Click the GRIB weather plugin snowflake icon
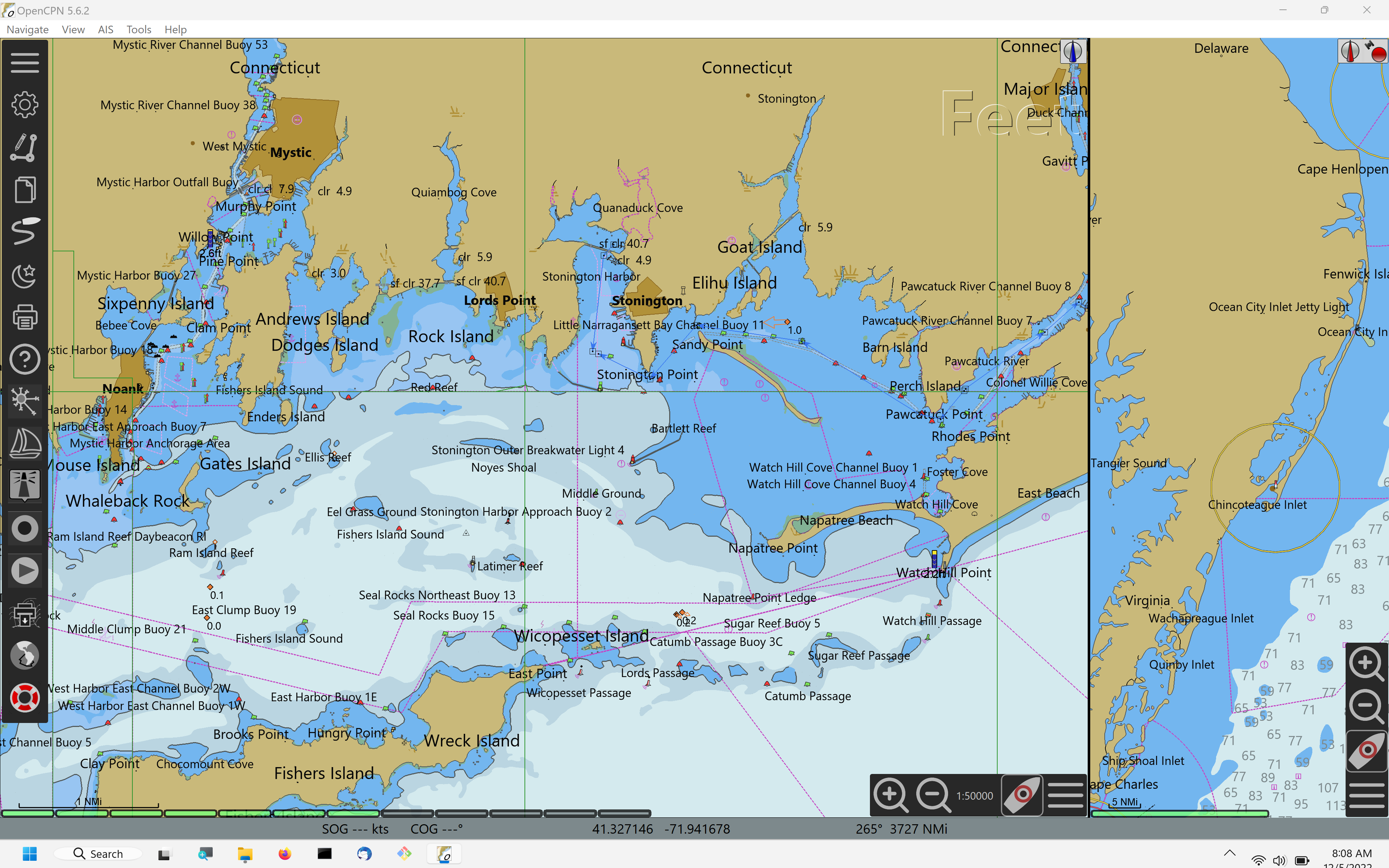Screen dimensions: 1389x868 (x=25, y=401)
